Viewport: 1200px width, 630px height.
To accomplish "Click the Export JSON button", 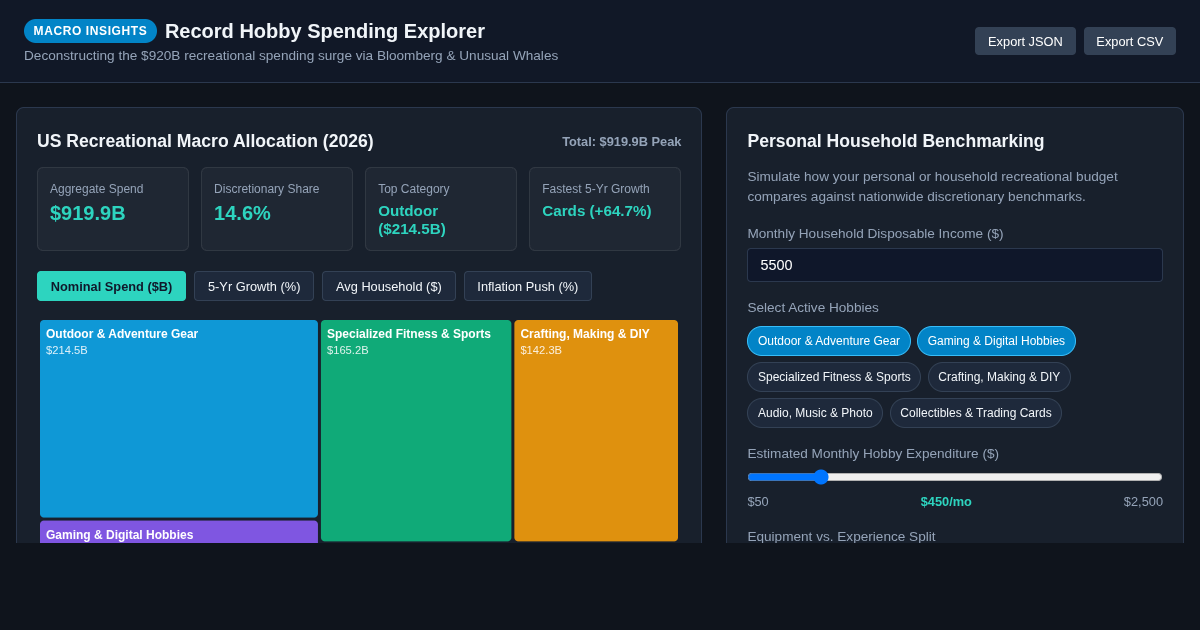I will 1025,41.
